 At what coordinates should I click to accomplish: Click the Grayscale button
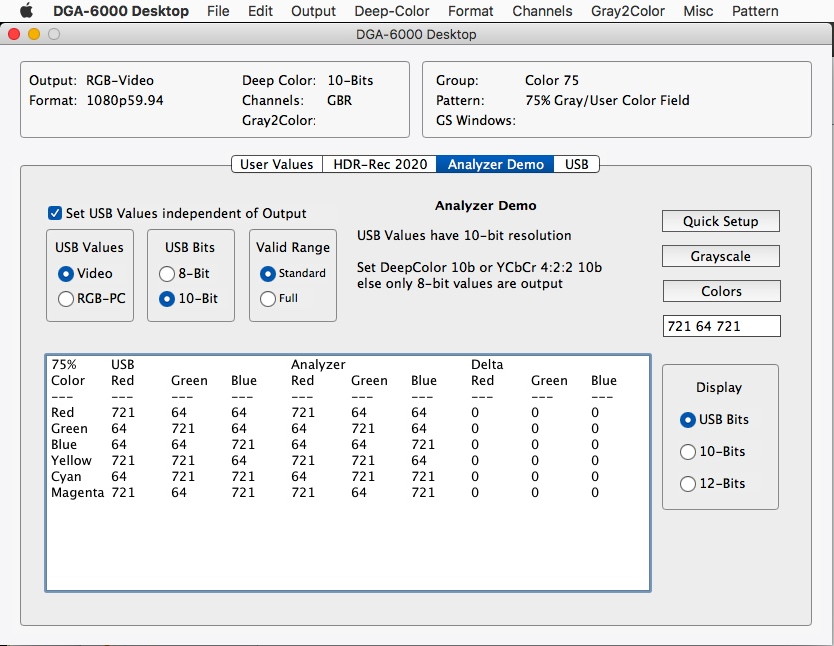click(720, 256)
